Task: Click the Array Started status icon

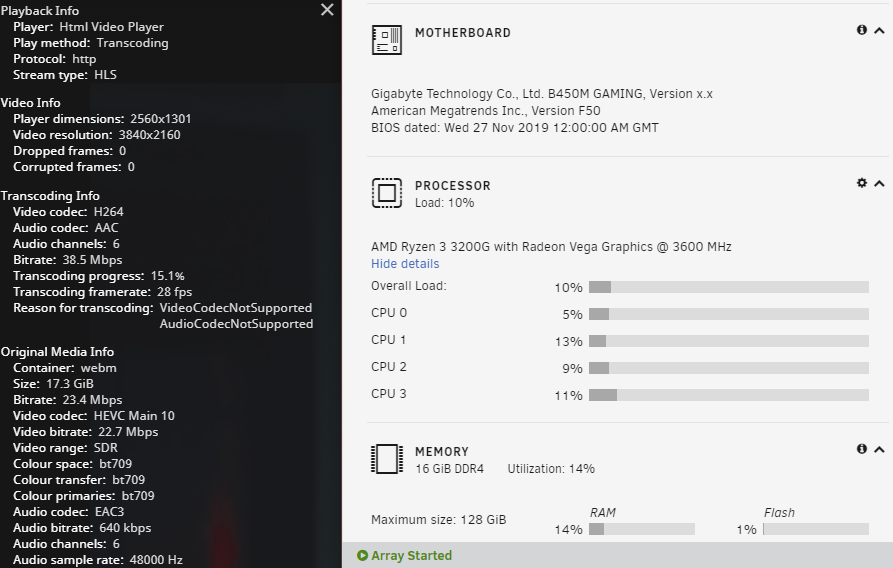Action: point(362,555)
